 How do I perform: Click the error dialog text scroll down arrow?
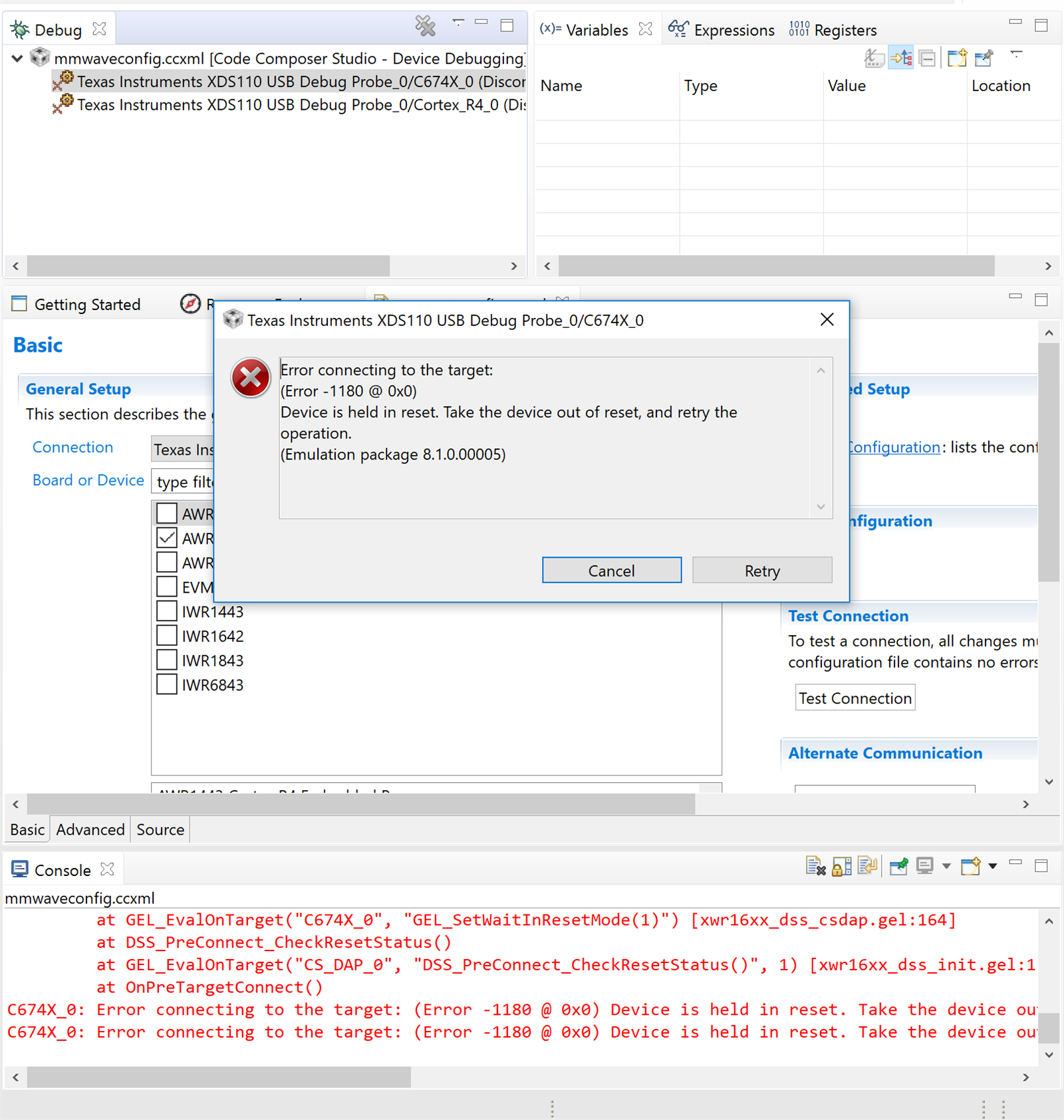tap(821, 507)
